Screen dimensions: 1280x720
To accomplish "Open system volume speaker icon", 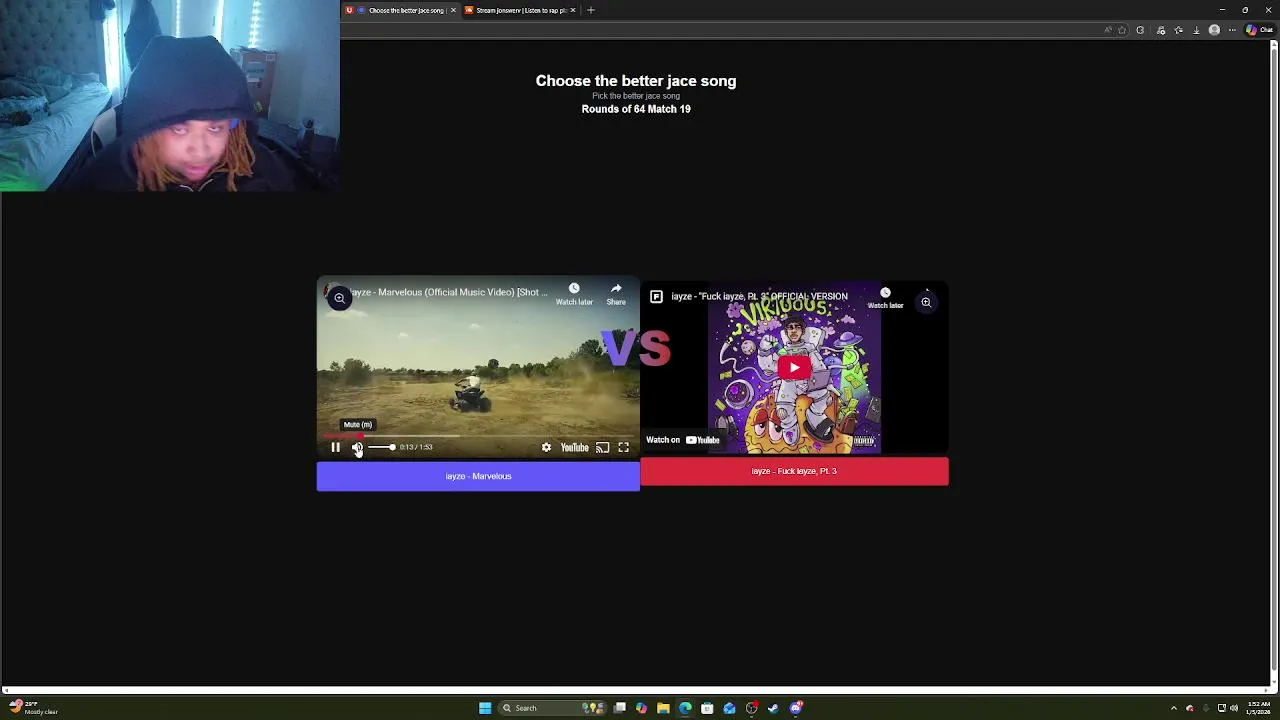I will coord(1234,708).
